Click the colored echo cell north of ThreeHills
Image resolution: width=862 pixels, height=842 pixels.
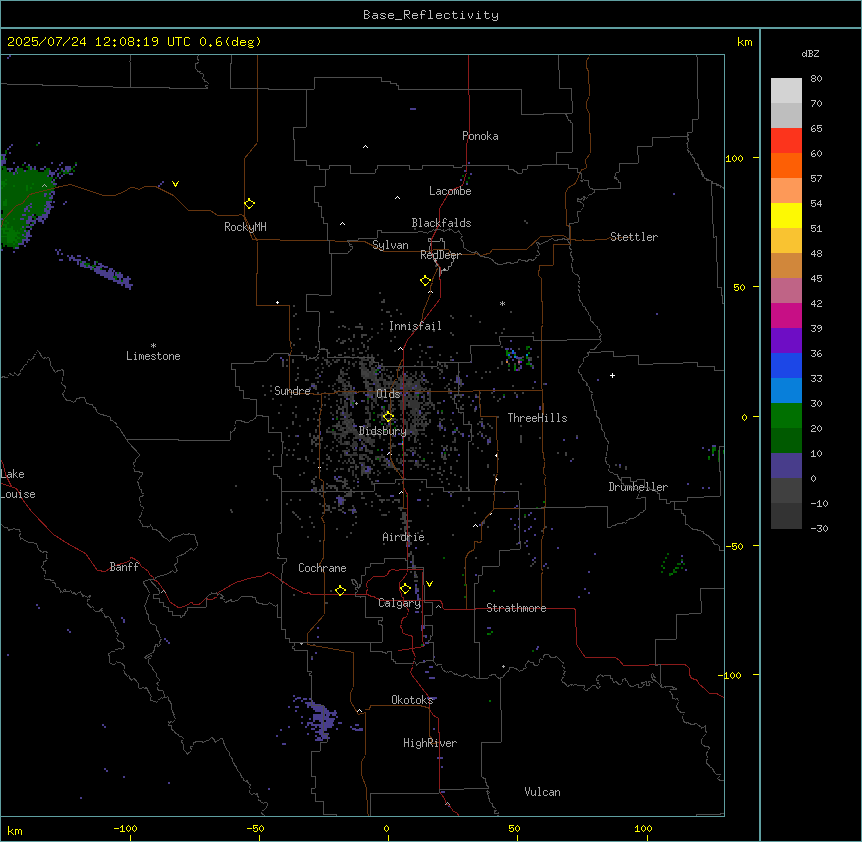coord(518,358)
